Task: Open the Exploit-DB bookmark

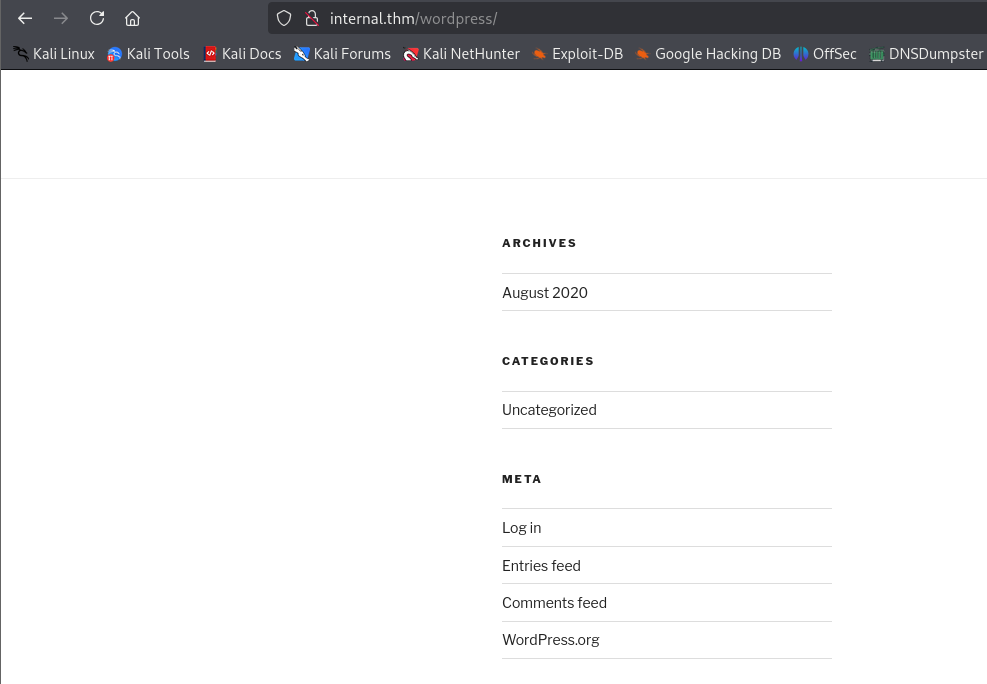Action: point(577,54)
